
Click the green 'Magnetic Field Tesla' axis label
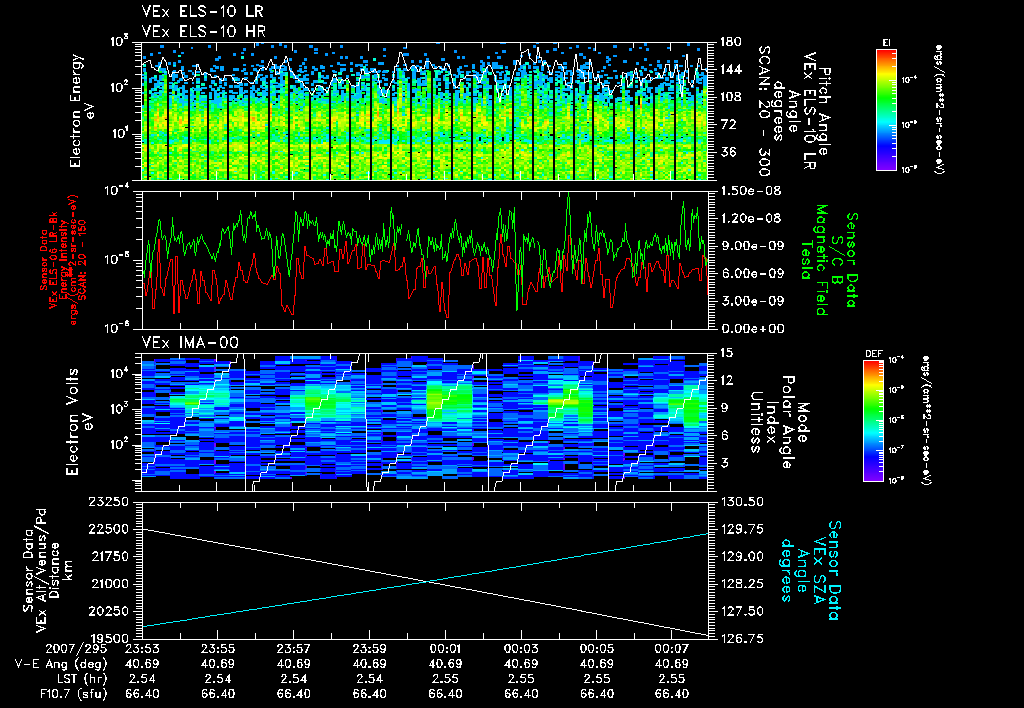(x=814, y=260)
